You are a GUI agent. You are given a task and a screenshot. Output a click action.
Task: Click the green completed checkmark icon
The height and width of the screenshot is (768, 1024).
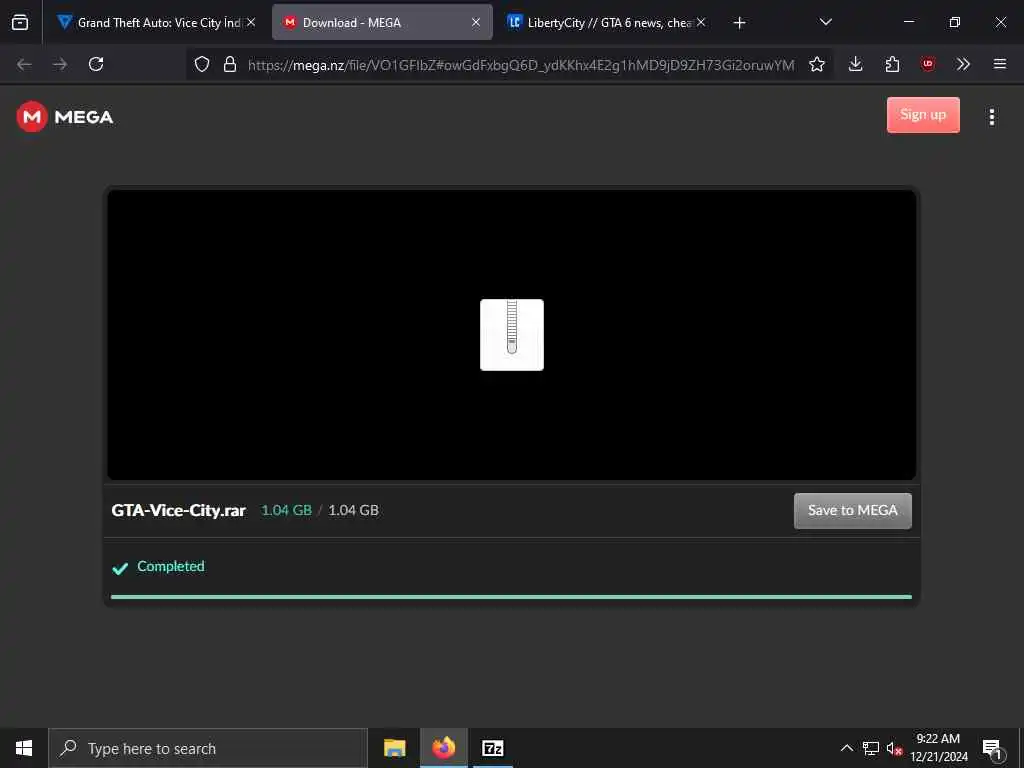point(120,568)
